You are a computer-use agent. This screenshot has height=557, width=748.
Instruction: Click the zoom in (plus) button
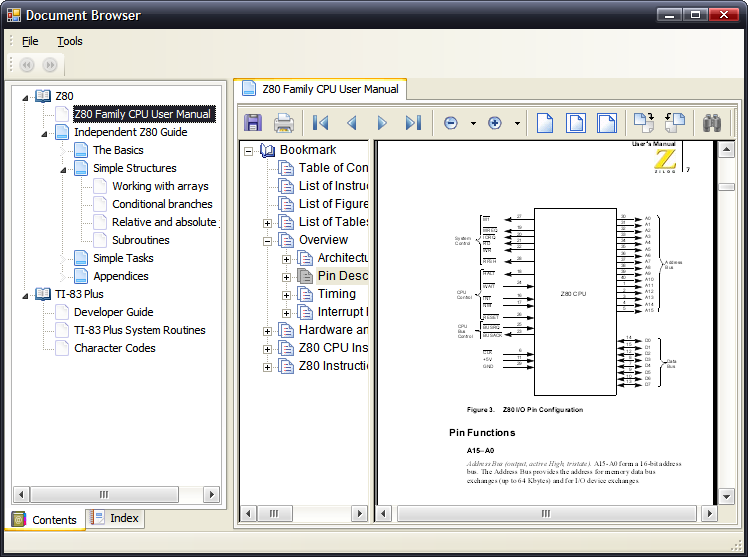[494, 123]
